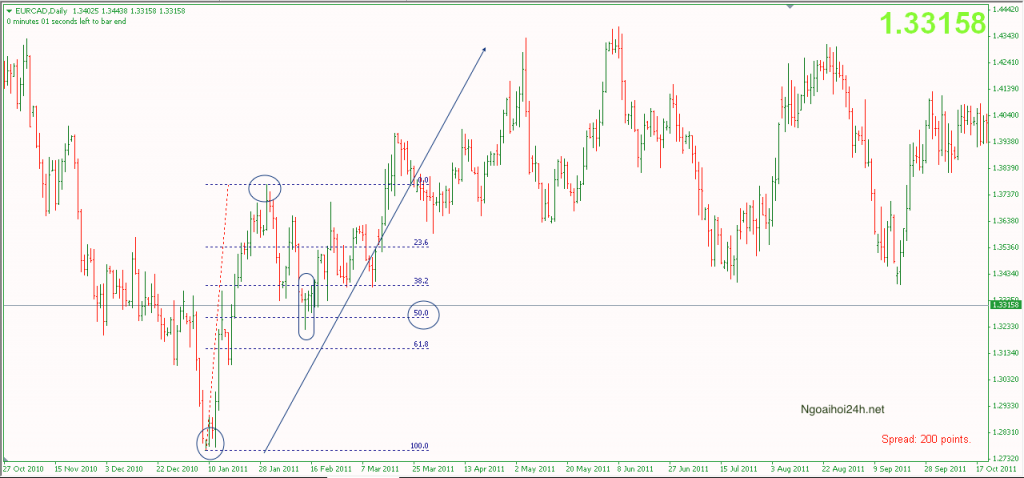The height and width of the screenshot is (478, 1024).
Task: Click the triangle icon before EURCAD,Daily
Action: tap(7, 10)
